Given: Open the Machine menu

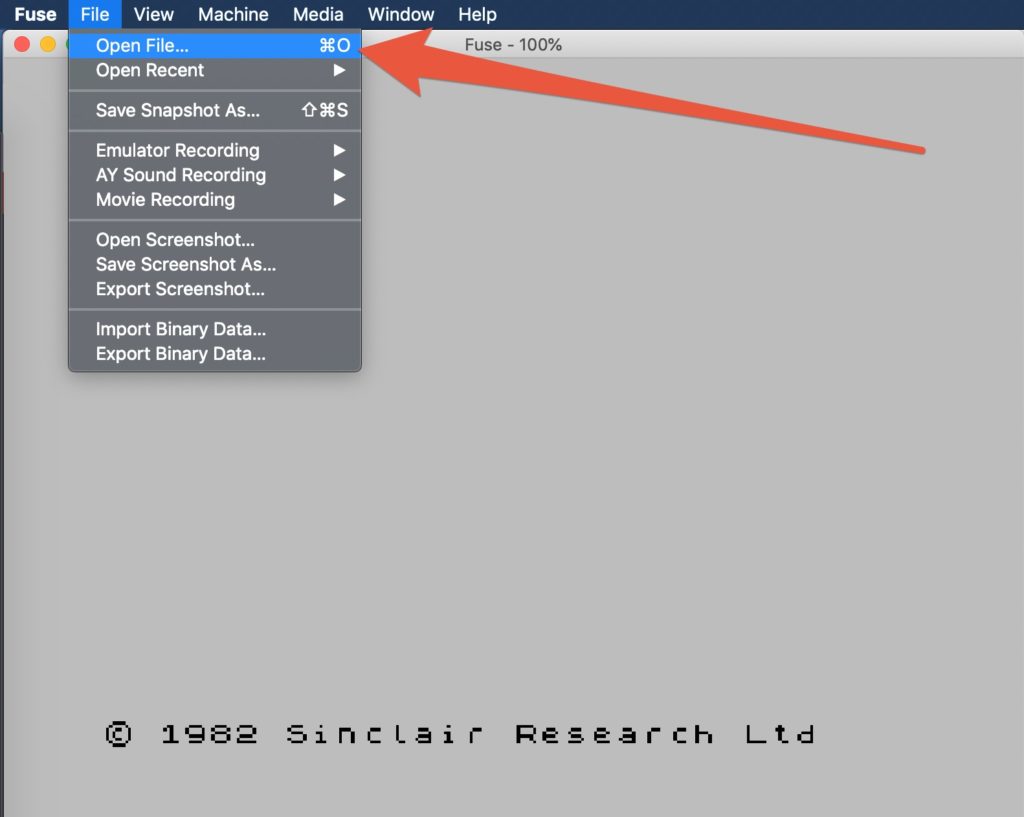Looking at the screenshot, I should [233, 14].
